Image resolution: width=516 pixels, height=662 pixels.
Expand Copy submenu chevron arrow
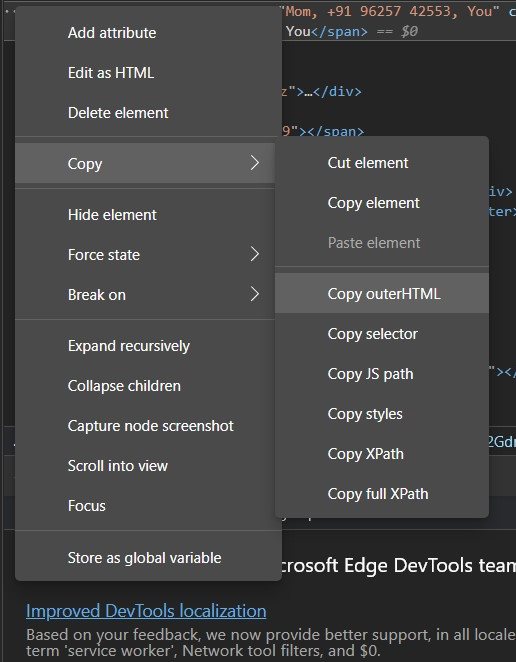[x=255, y=163]
